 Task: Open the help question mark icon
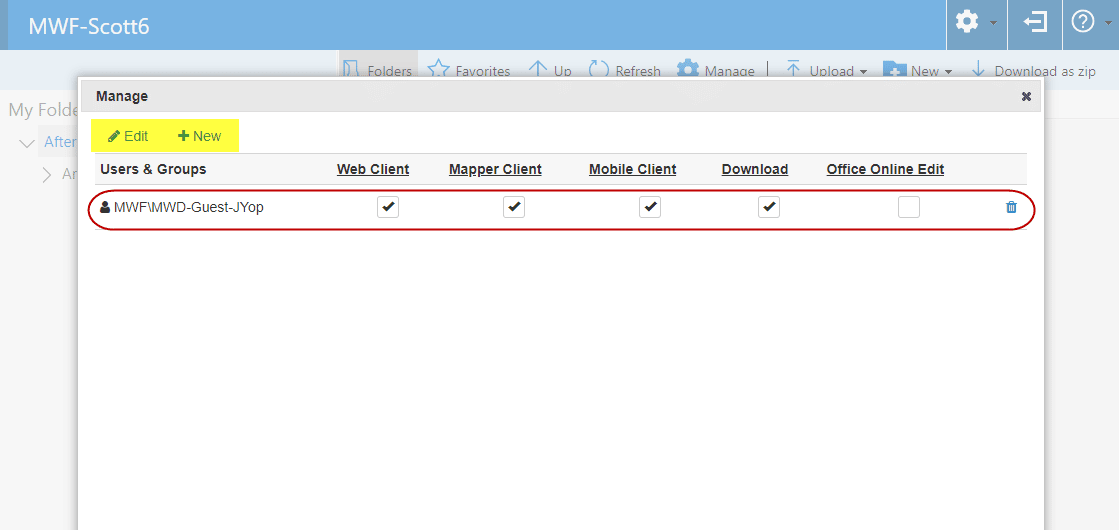[1083, 22]
